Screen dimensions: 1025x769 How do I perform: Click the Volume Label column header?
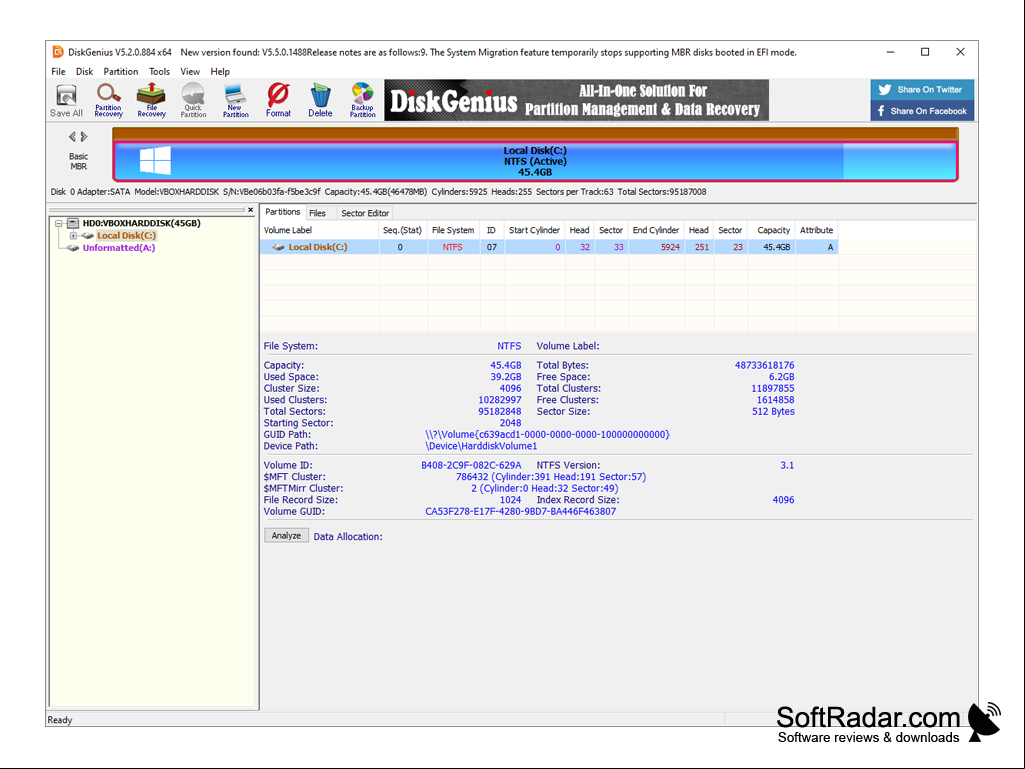[x=320, y=230]
